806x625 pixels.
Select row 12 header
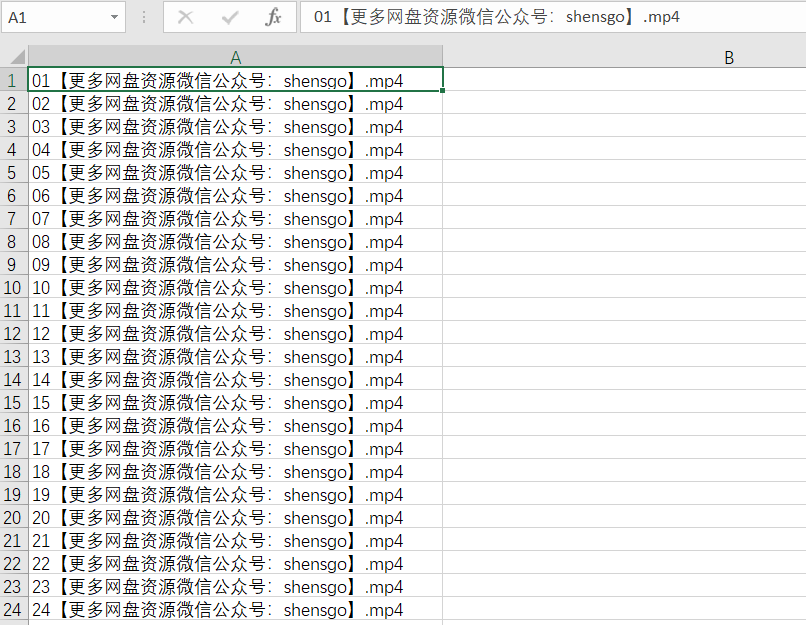(x=12, y=334)
